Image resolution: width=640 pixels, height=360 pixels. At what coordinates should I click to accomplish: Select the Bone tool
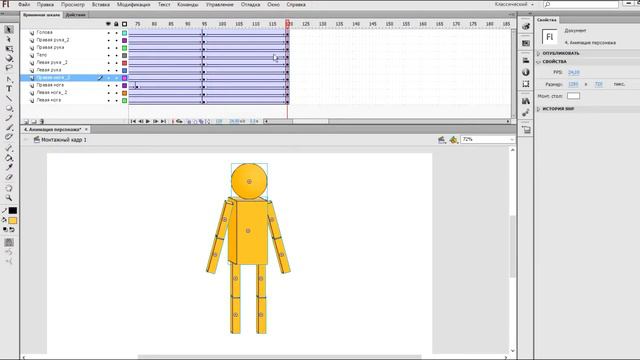[9, 148]
